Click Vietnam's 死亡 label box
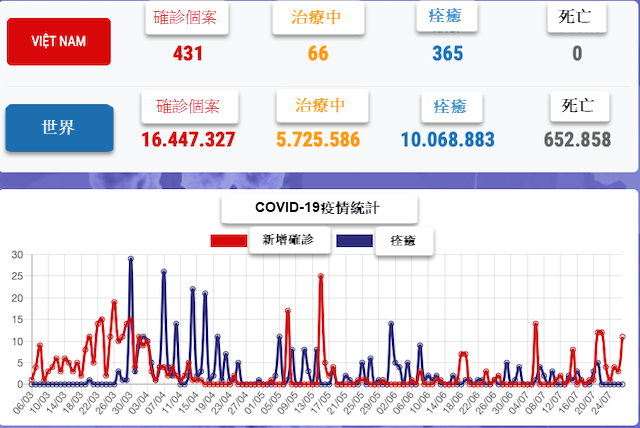 click(x=577, y=17)
